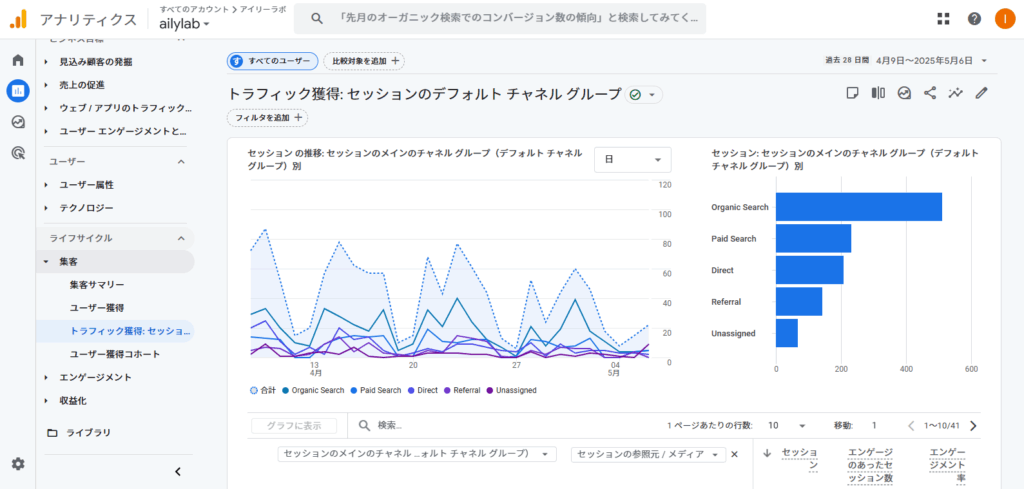
Task: Open the orange account avatar
Action: (x=1004, y=19)
